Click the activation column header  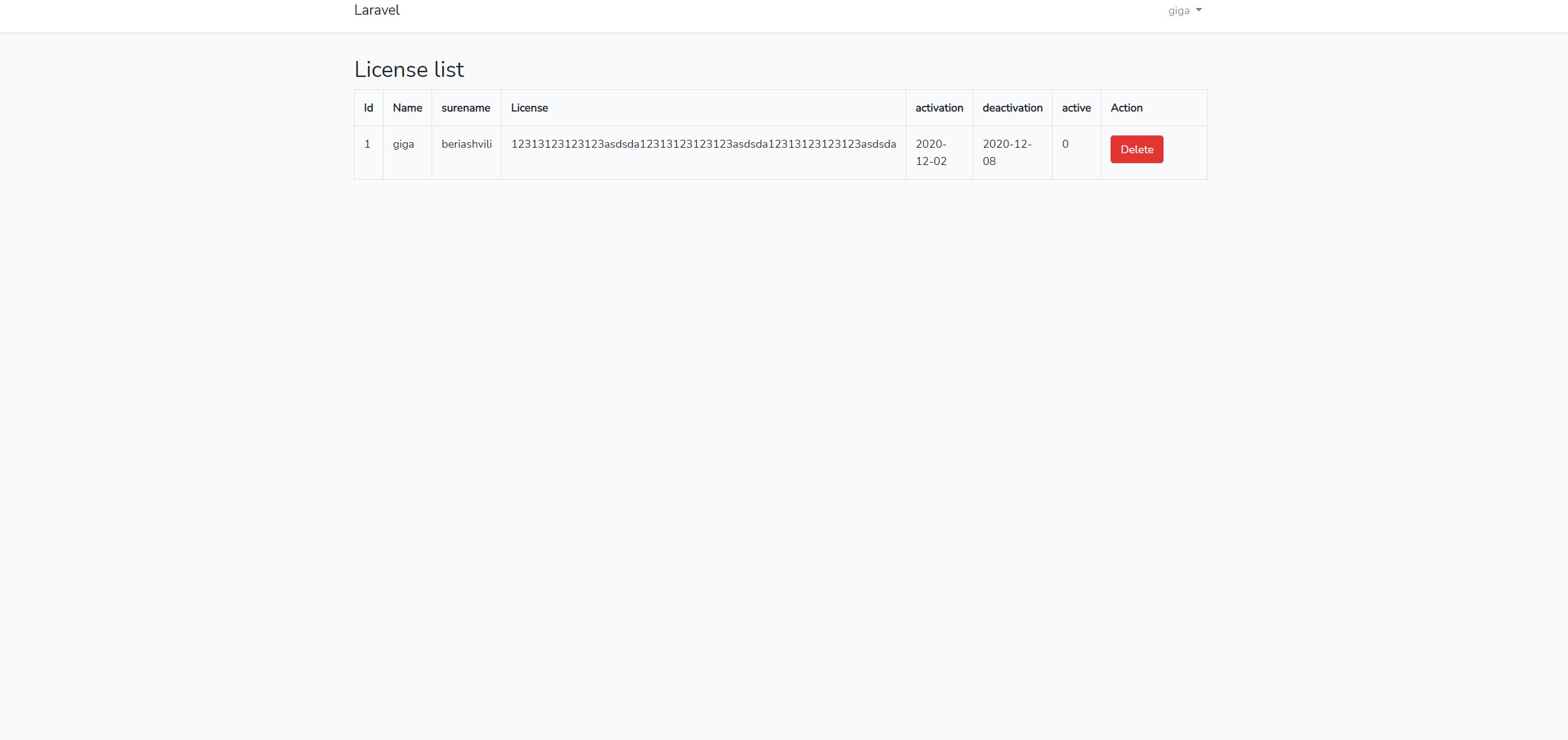click(938, 108)
